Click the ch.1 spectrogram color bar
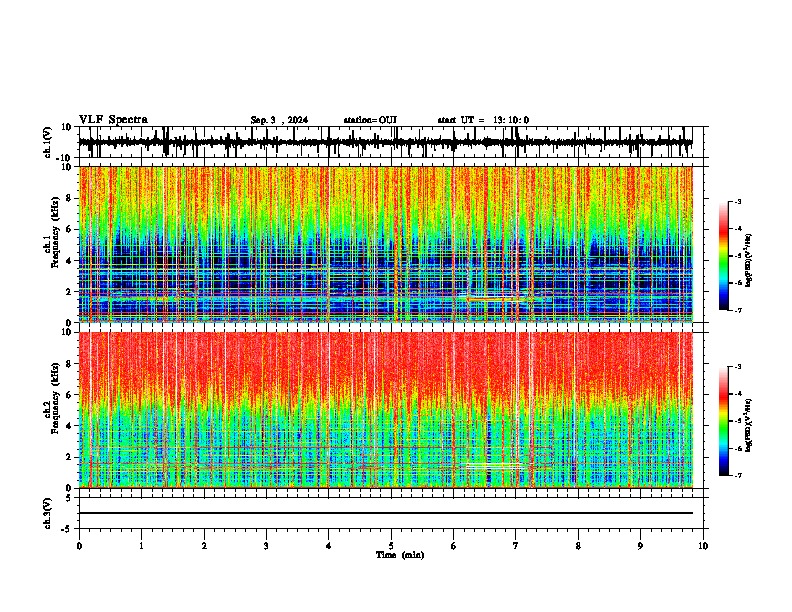 point(723,256)
